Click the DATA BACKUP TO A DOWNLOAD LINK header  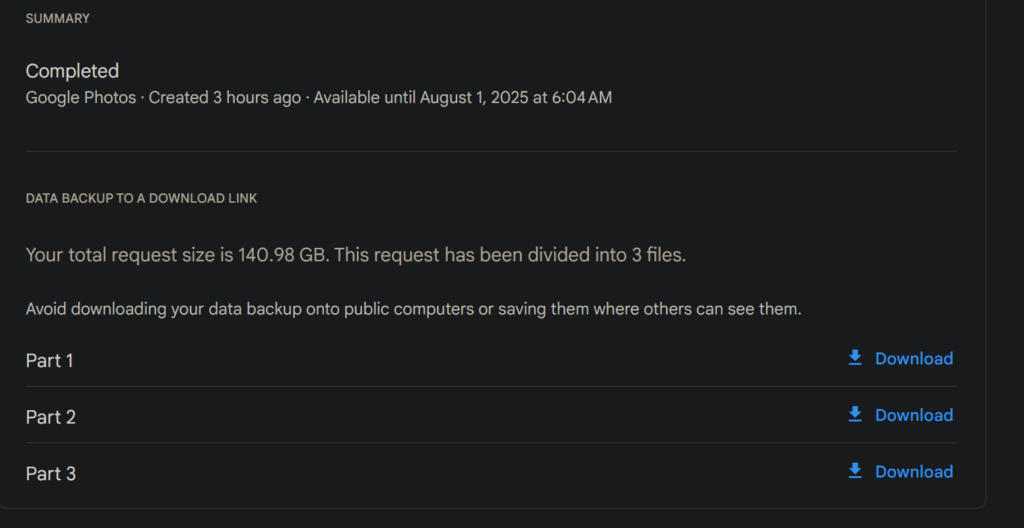(141, 199)
